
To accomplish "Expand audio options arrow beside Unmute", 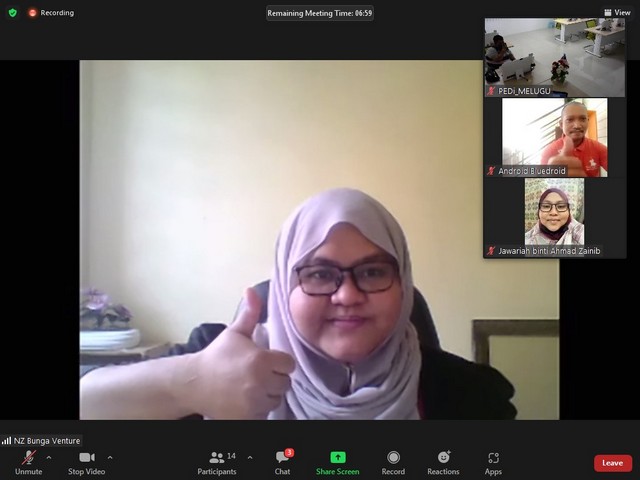I will point(49,457).
